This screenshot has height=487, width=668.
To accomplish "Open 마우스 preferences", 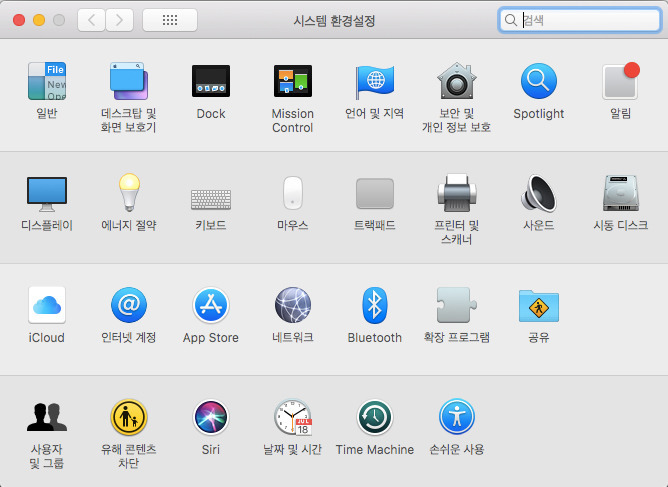I will [293, 193].
